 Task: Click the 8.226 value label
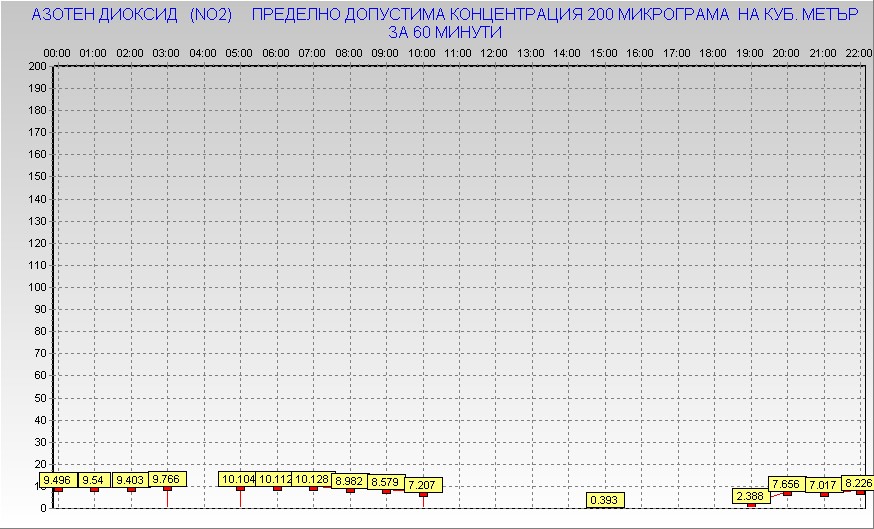(x=858, y=483)
